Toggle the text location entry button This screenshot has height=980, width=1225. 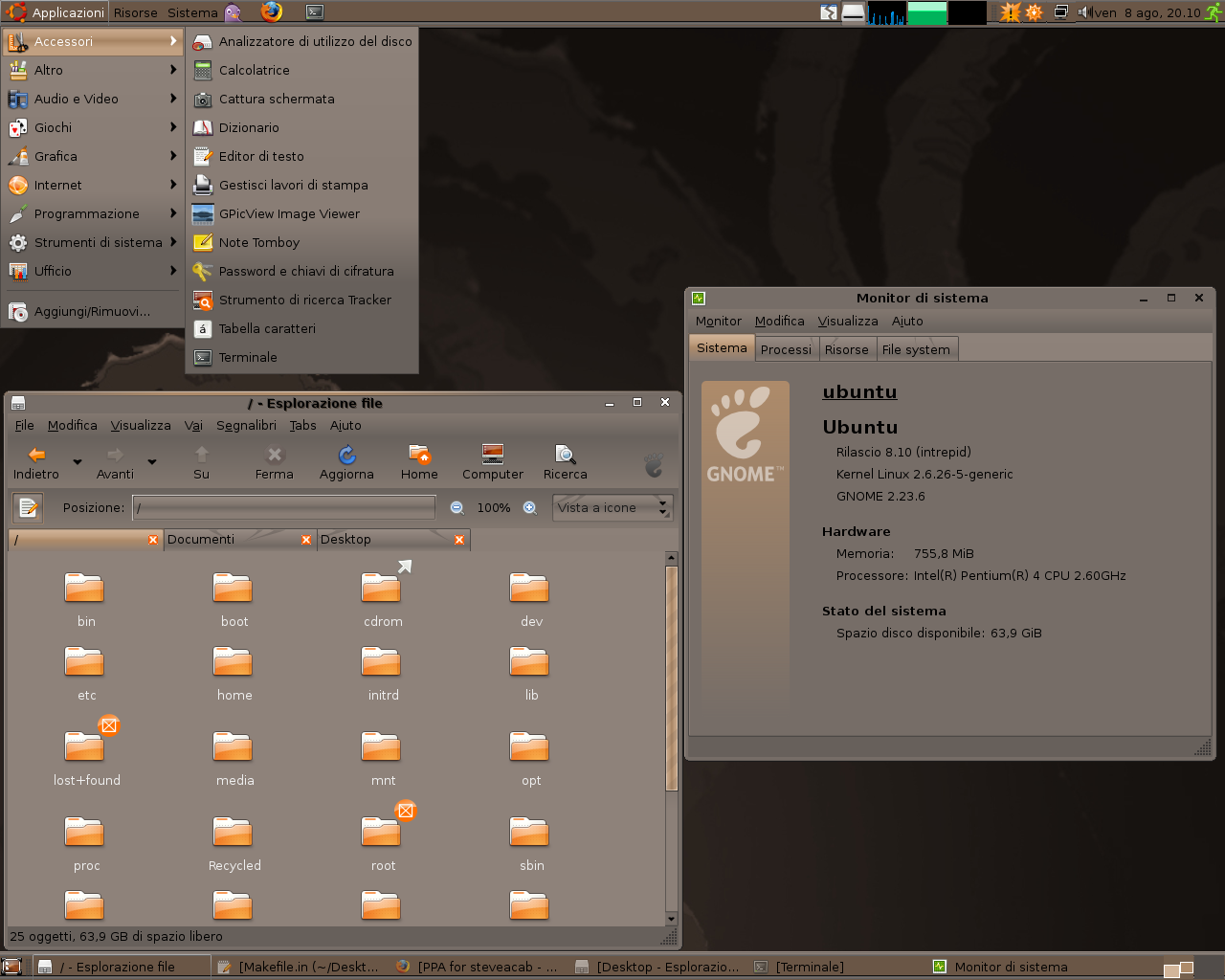point(28,507)
